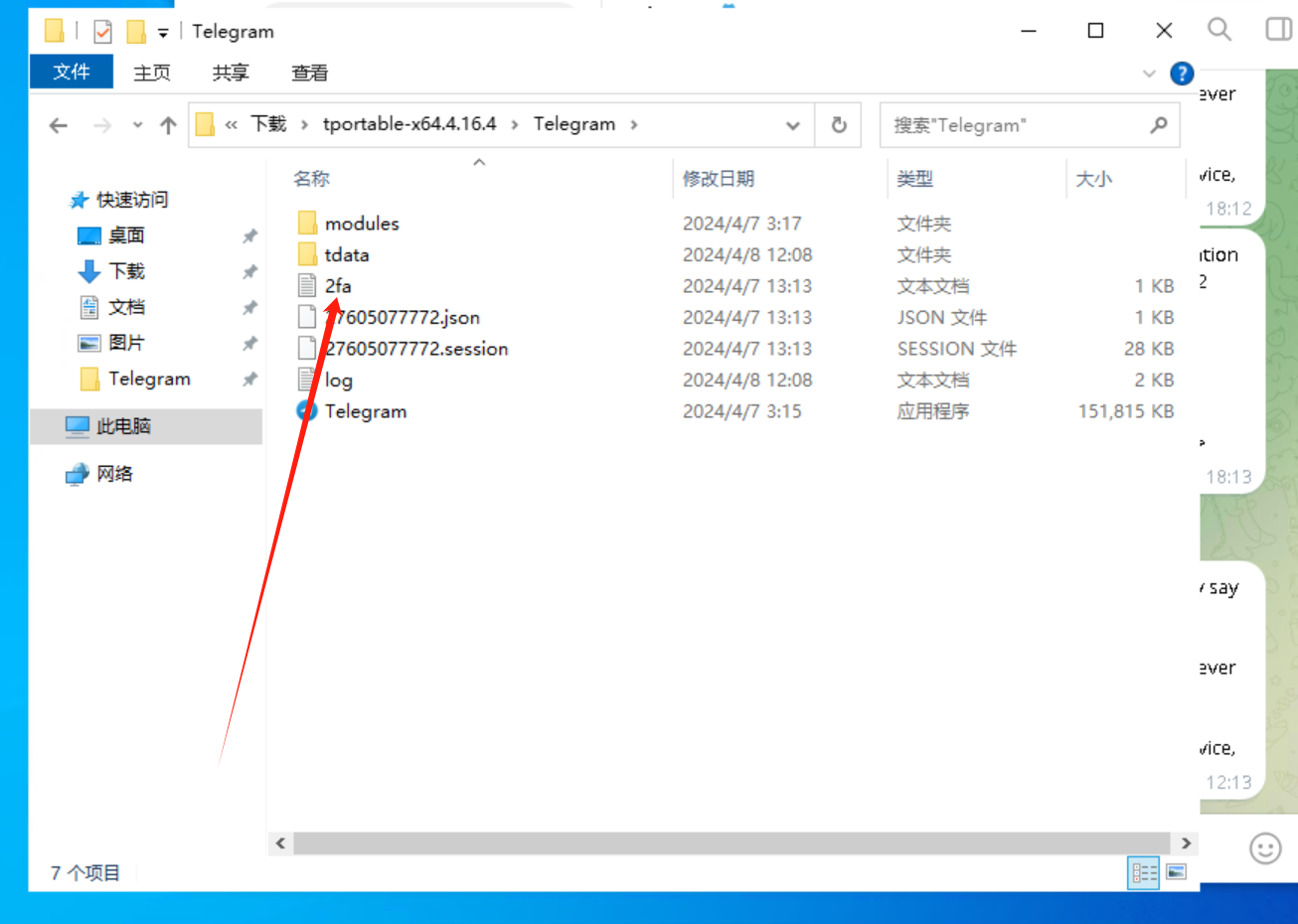Select 此电脑 in the navigation pane
Viewport: 1298px width, 924px height.
(123, 426)
